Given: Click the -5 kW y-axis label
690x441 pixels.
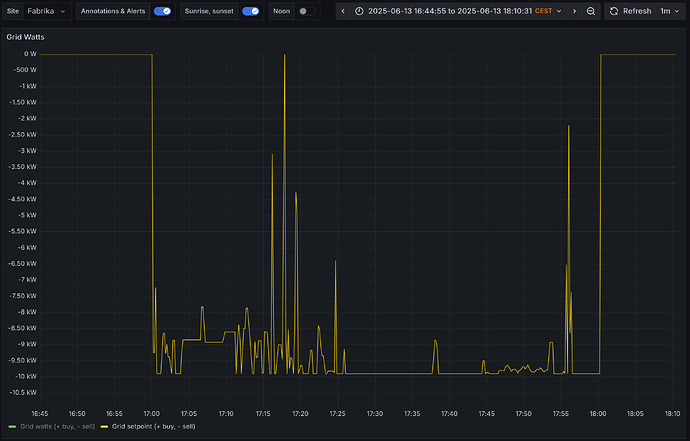Looking at the screenshot, I should coord(28,215).
